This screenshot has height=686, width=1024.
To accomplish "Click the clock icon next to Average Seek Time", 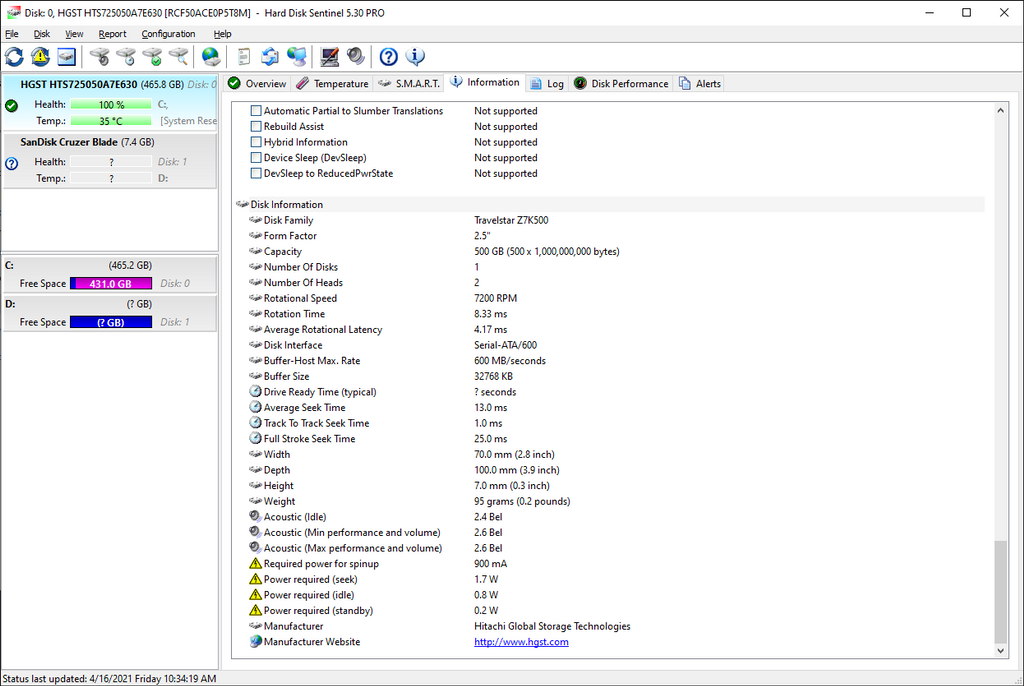I will click(255, 407).
